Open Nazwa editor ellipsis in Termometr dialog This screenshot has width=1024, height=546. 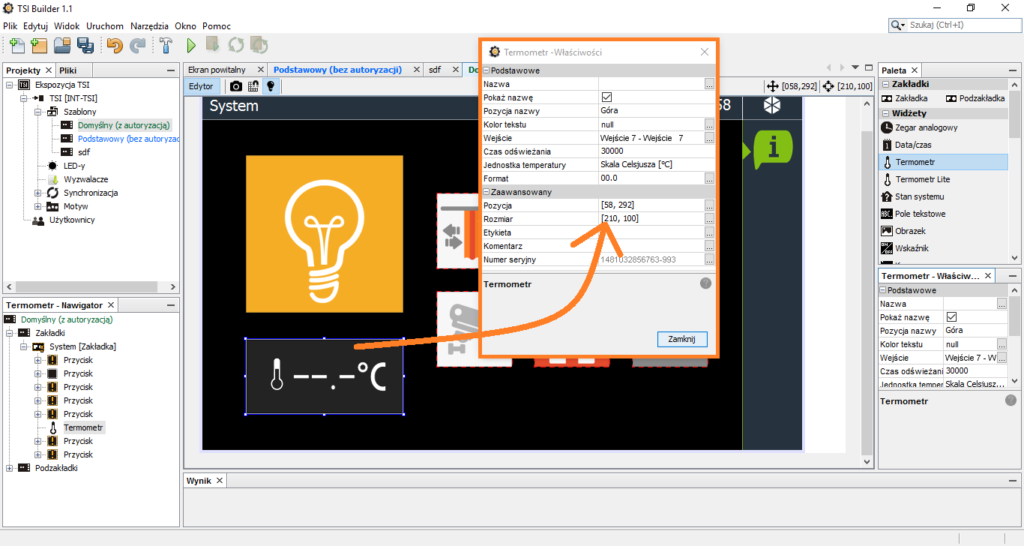click(x=709, y=84)
